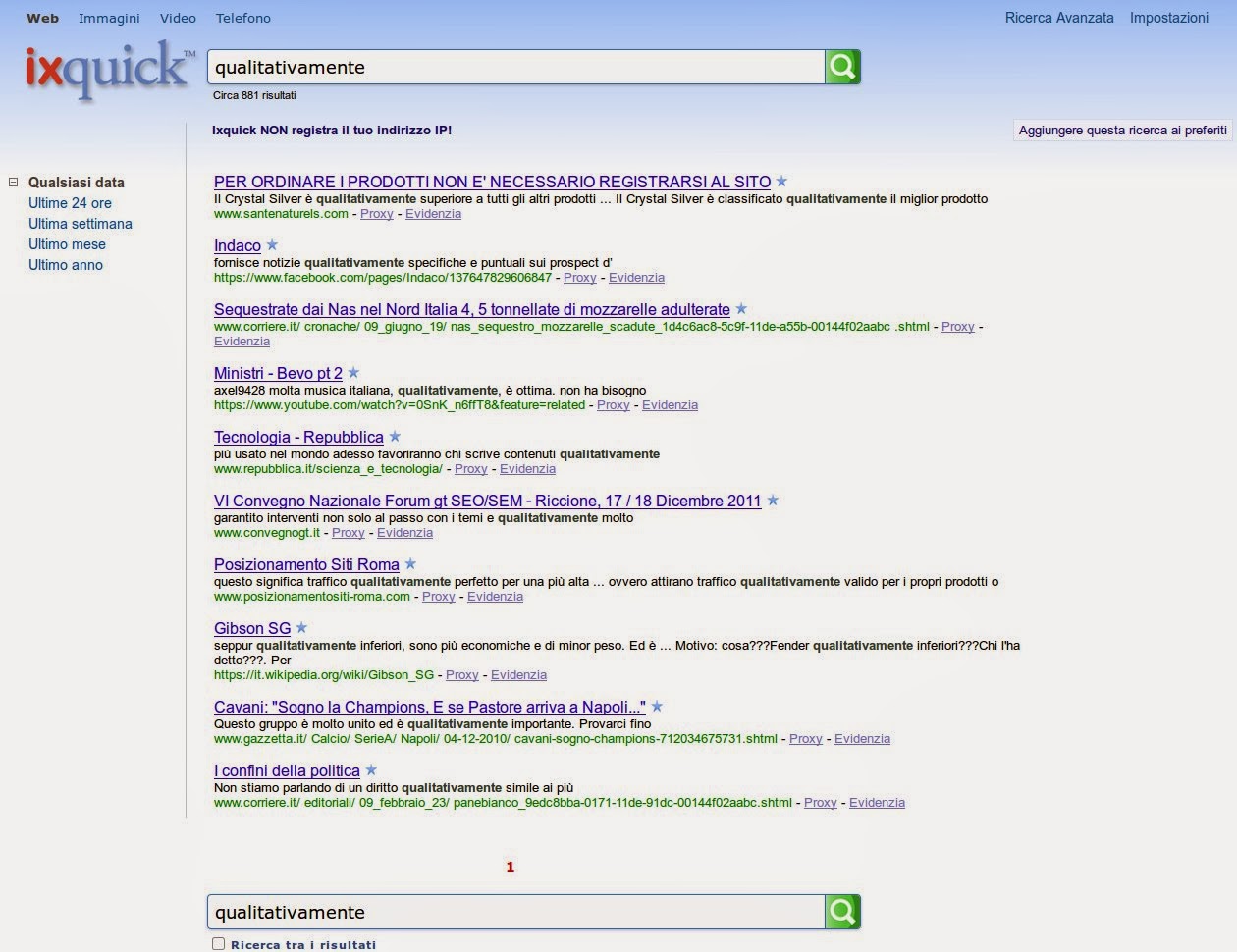Switch to the Web tab
The width and height of the screenshot is (1237, 952).
click(x=42, y=18)
